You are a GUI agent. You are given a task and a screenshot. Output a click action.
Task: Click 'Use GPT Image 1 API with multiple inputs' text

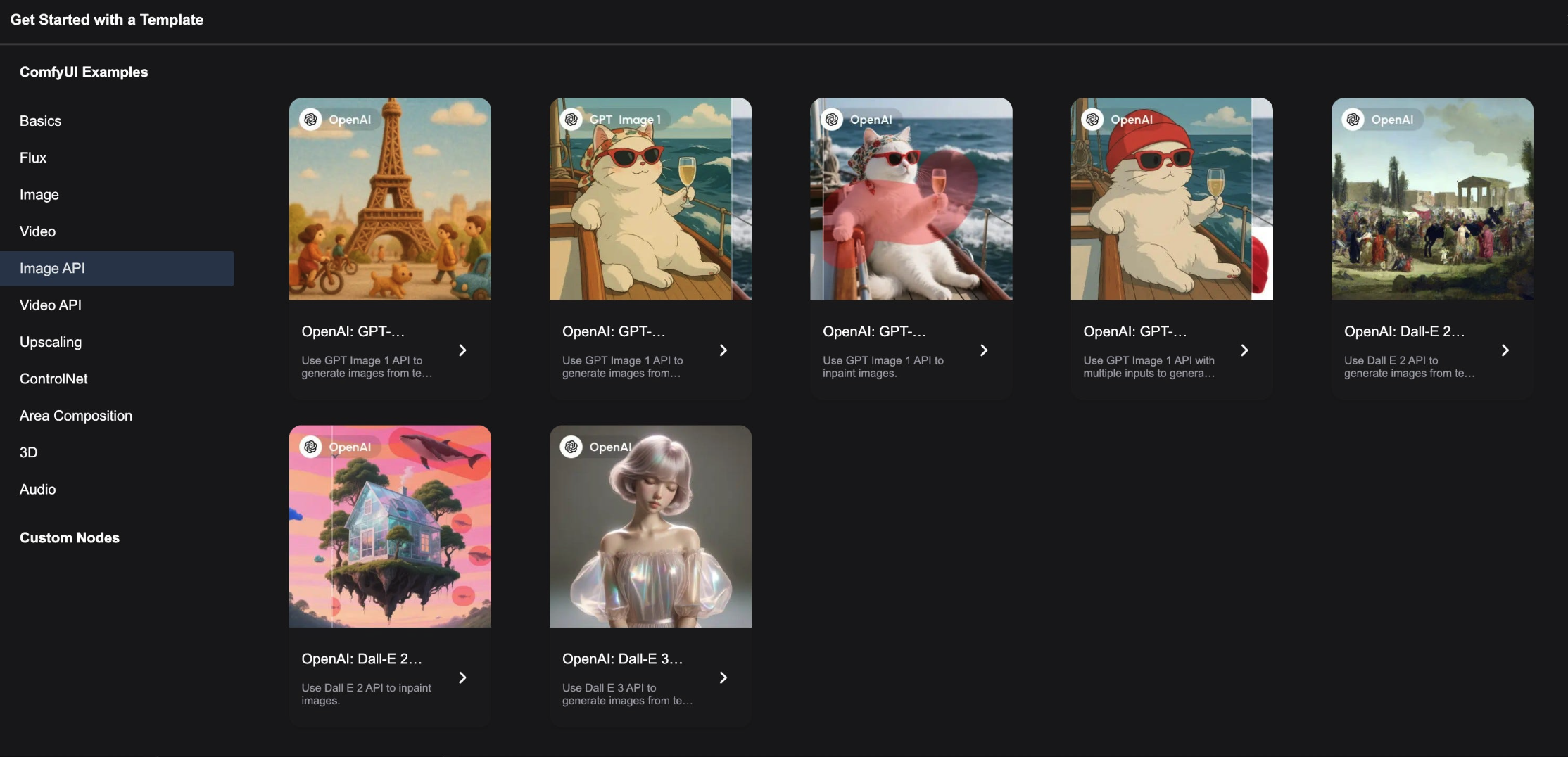pyautogui.click(x=1149, y=367)
